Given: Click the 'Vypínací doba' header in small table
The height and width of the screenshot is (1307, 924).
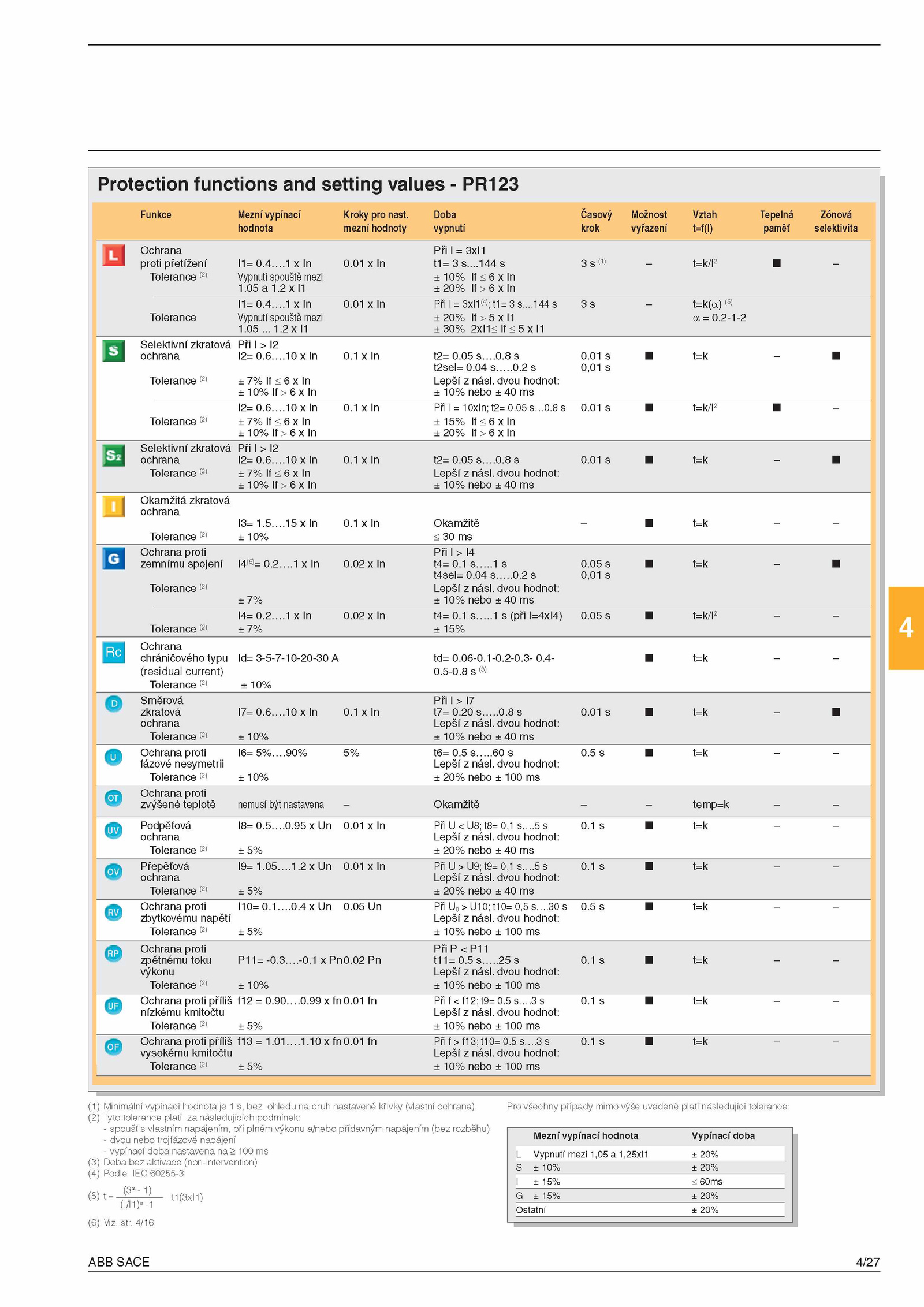Looking at the screenshot, I should [723, 1135].
